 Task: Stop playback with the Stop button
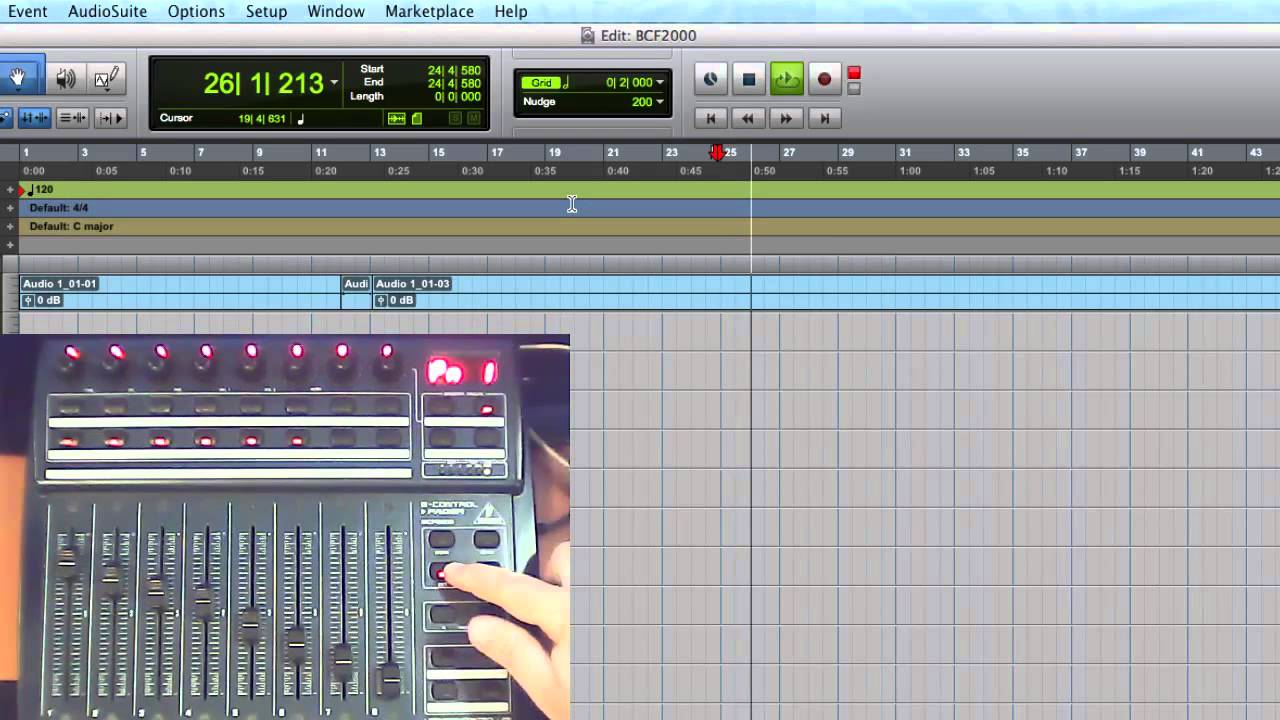click(748, 79)
